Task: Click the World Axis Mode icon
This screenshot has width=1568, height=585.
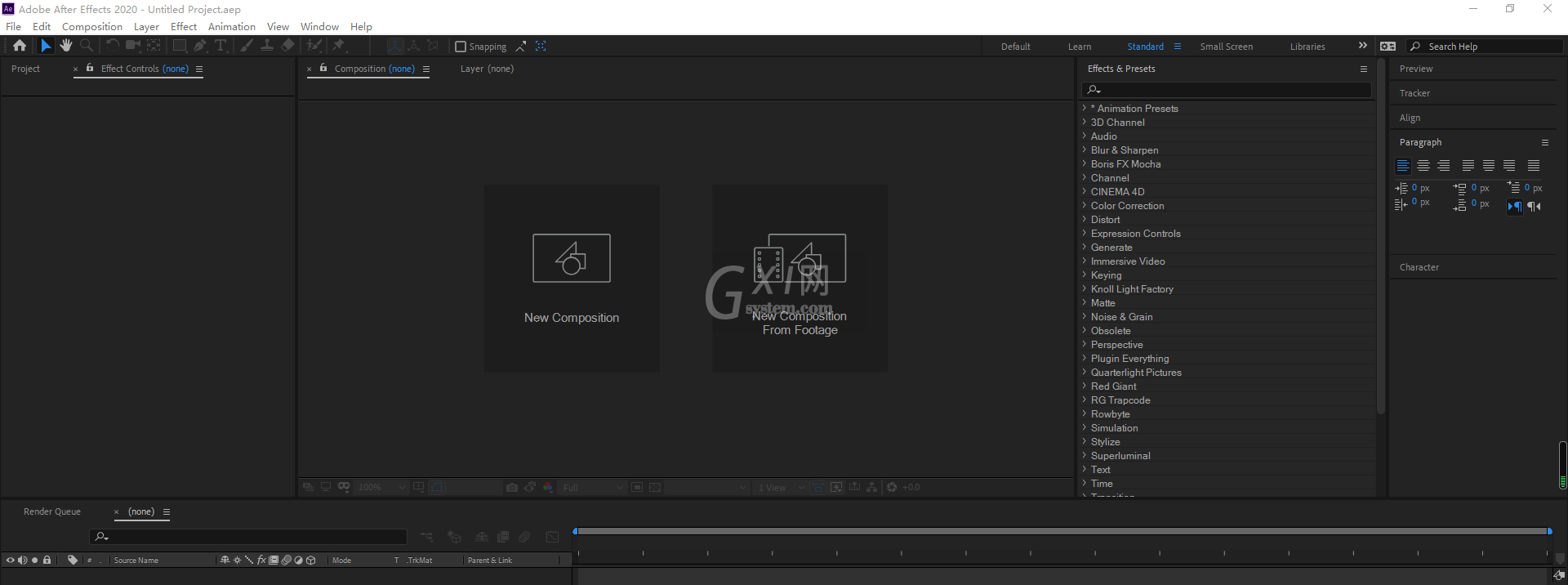Action: (414, 46)
